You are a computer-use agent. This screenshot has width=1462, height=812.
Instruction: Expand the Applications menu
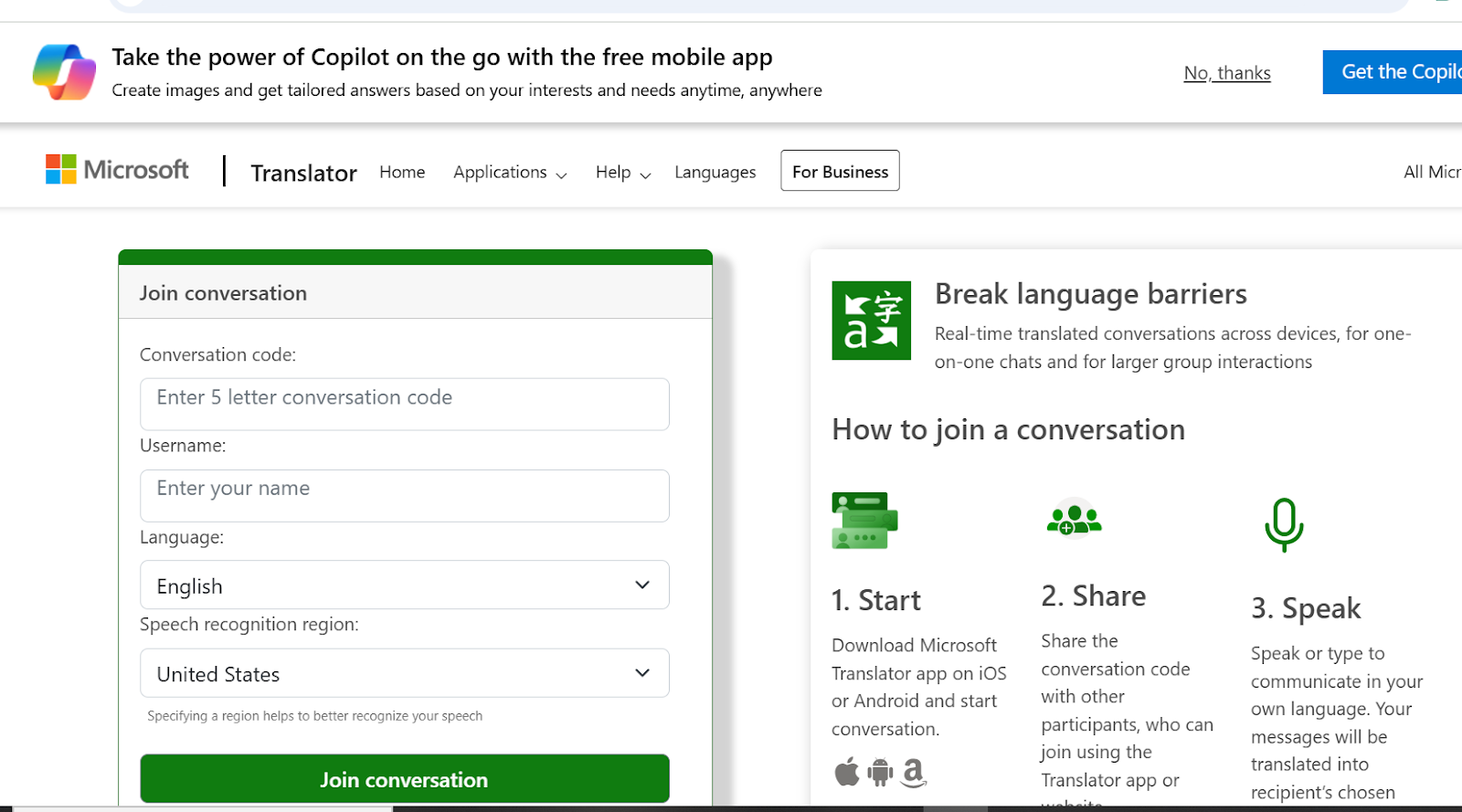coord(510,173)
